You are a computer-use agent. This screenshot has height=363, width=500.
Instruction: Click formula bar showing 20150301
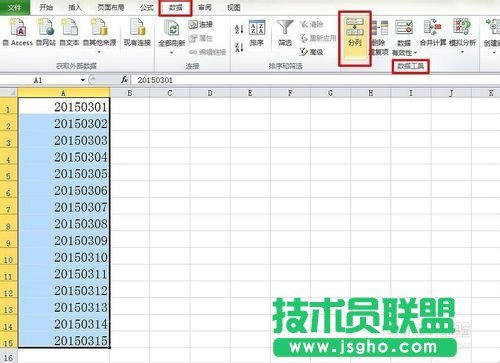tap(315, 80)
